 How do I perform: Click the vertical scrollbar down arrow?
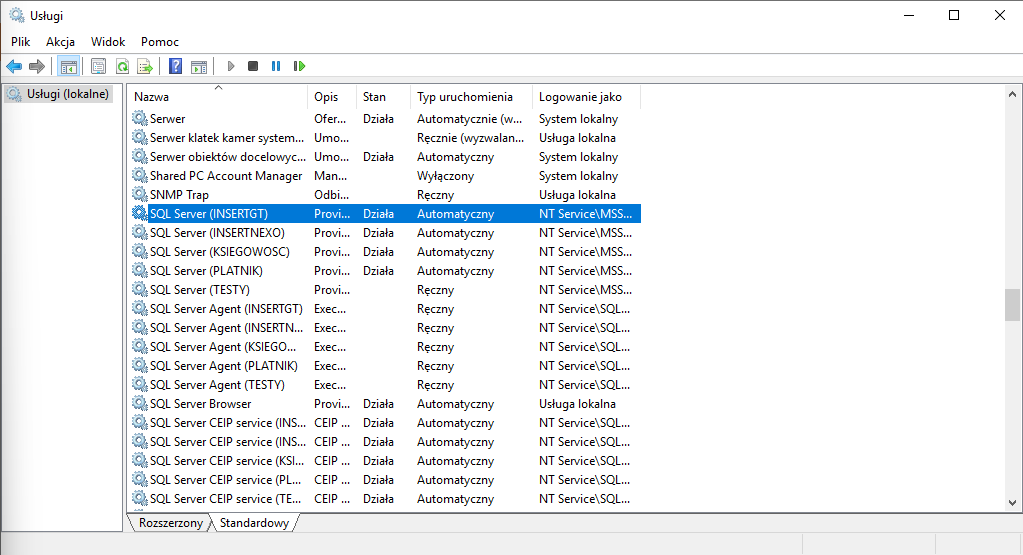click(x=1013, y=504)
